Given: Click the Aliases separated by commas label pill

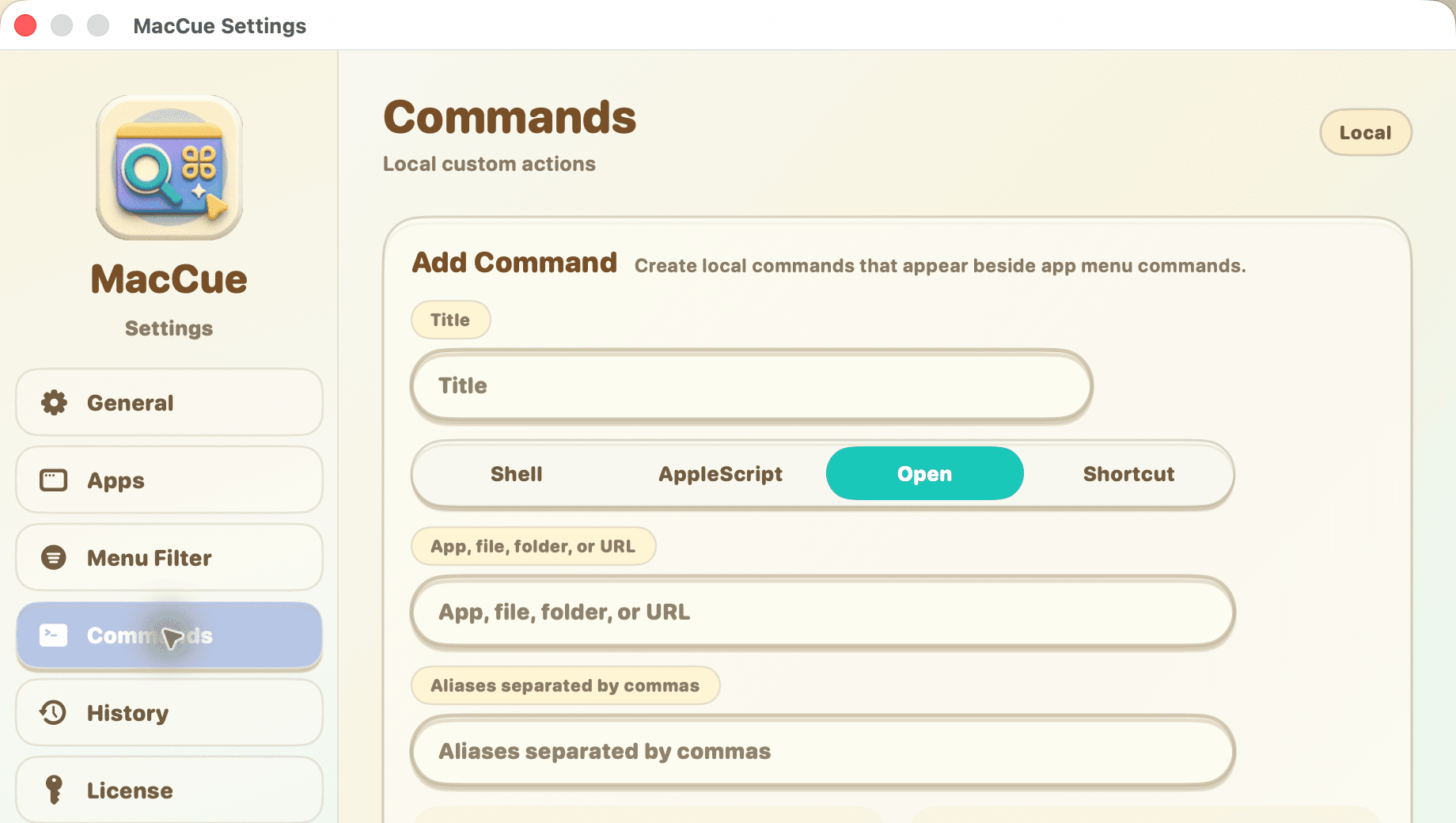Looking at the screenshot, I should [x=566, y=685].
